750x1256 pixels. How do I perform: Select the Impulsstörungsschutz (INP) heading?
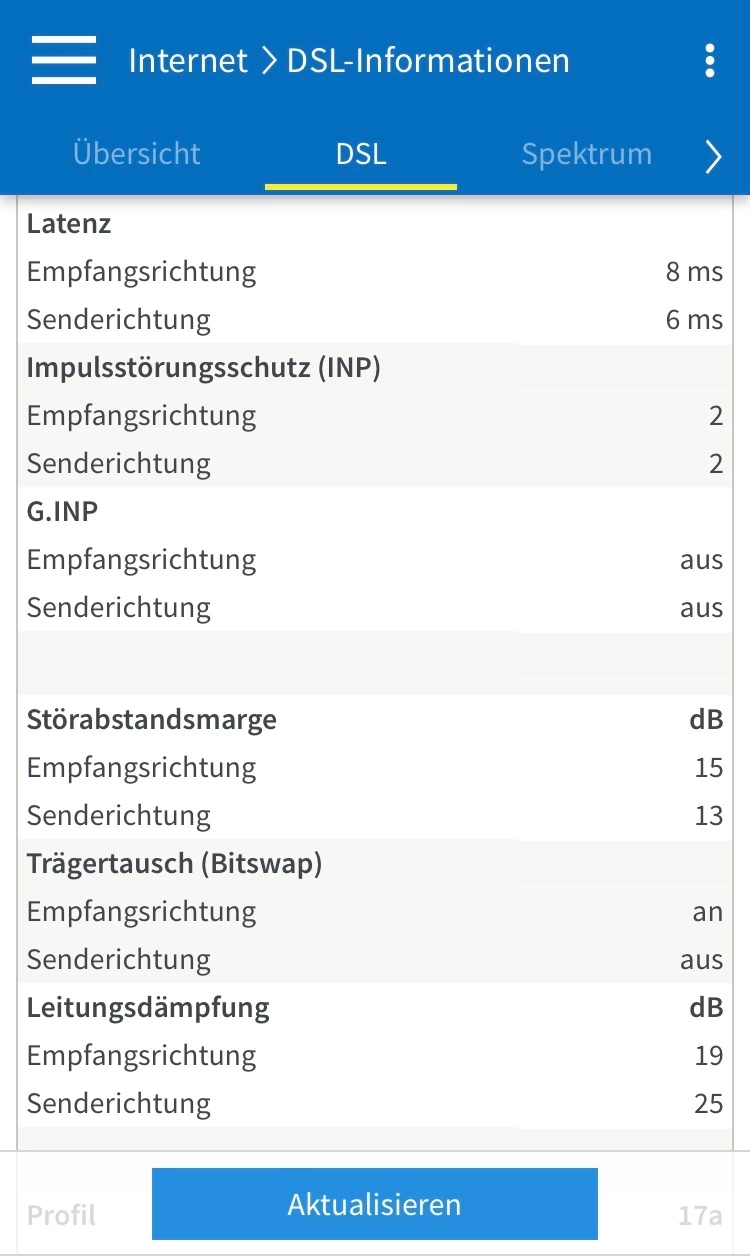(x=204, y=368)
